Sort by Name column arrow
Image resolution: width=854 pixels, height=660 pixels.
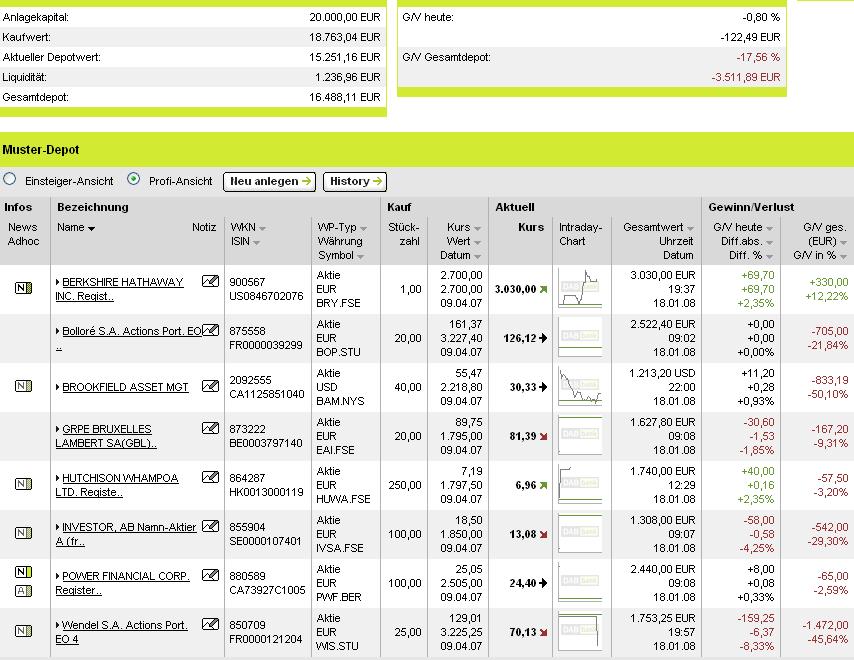point(92,229)
